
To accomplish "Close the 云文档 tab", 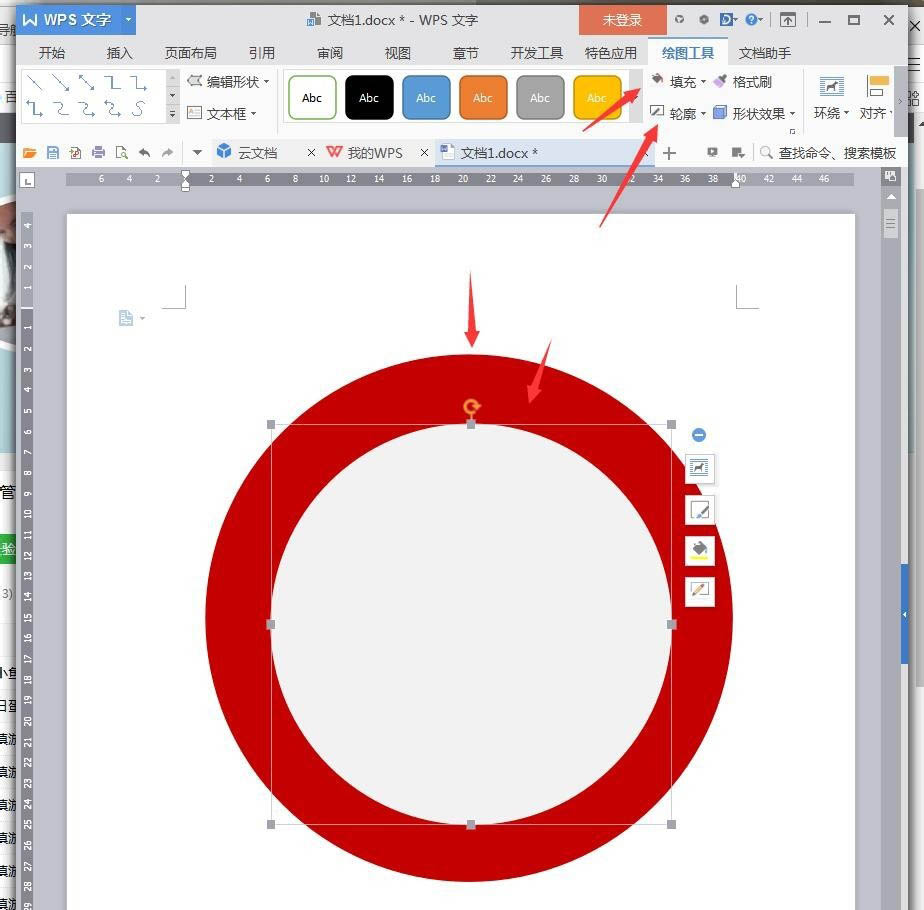I will pos(311,153).
